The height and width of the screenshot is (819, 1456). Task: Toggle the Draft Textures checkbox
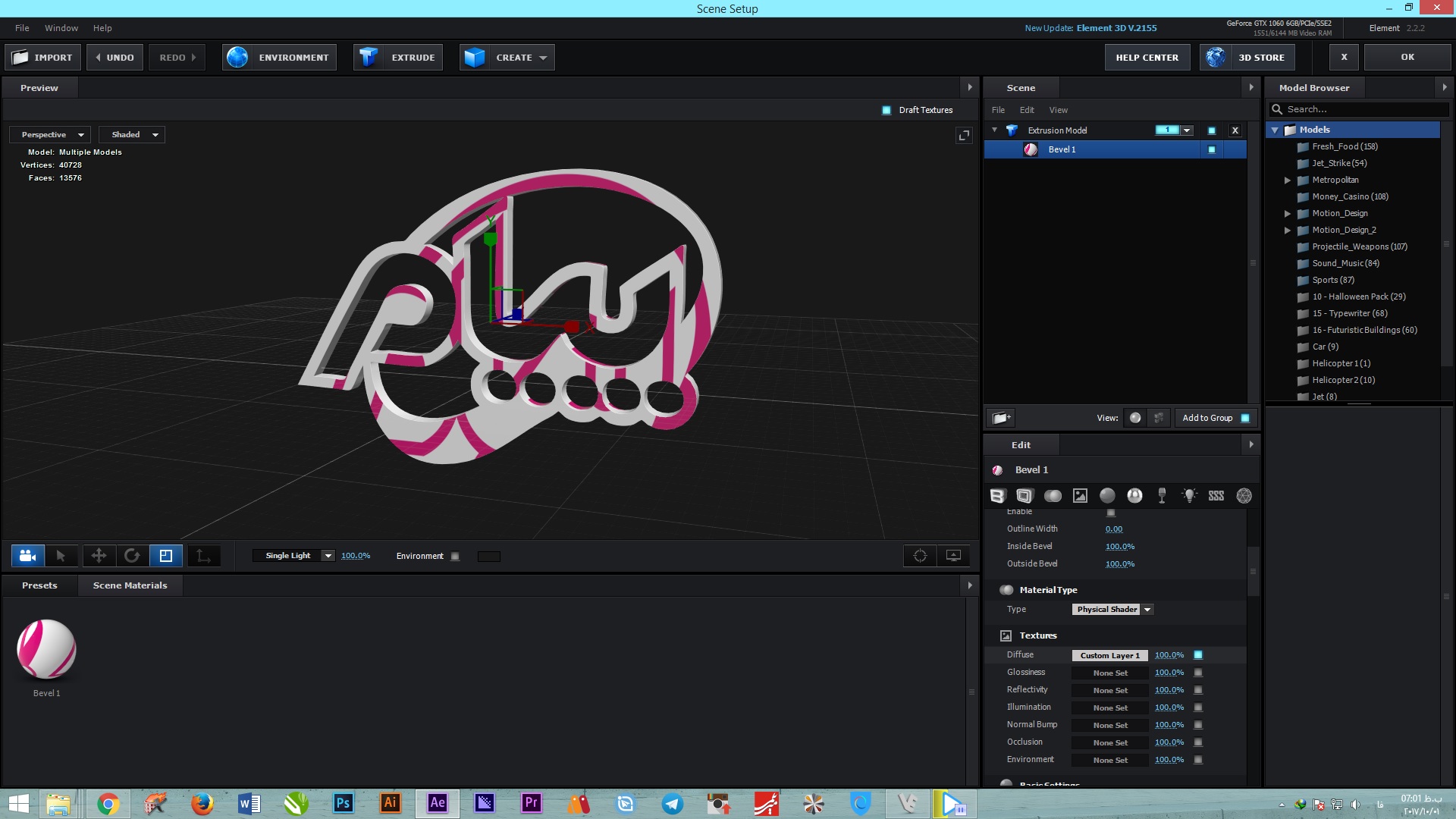click(x=886, y=110)
